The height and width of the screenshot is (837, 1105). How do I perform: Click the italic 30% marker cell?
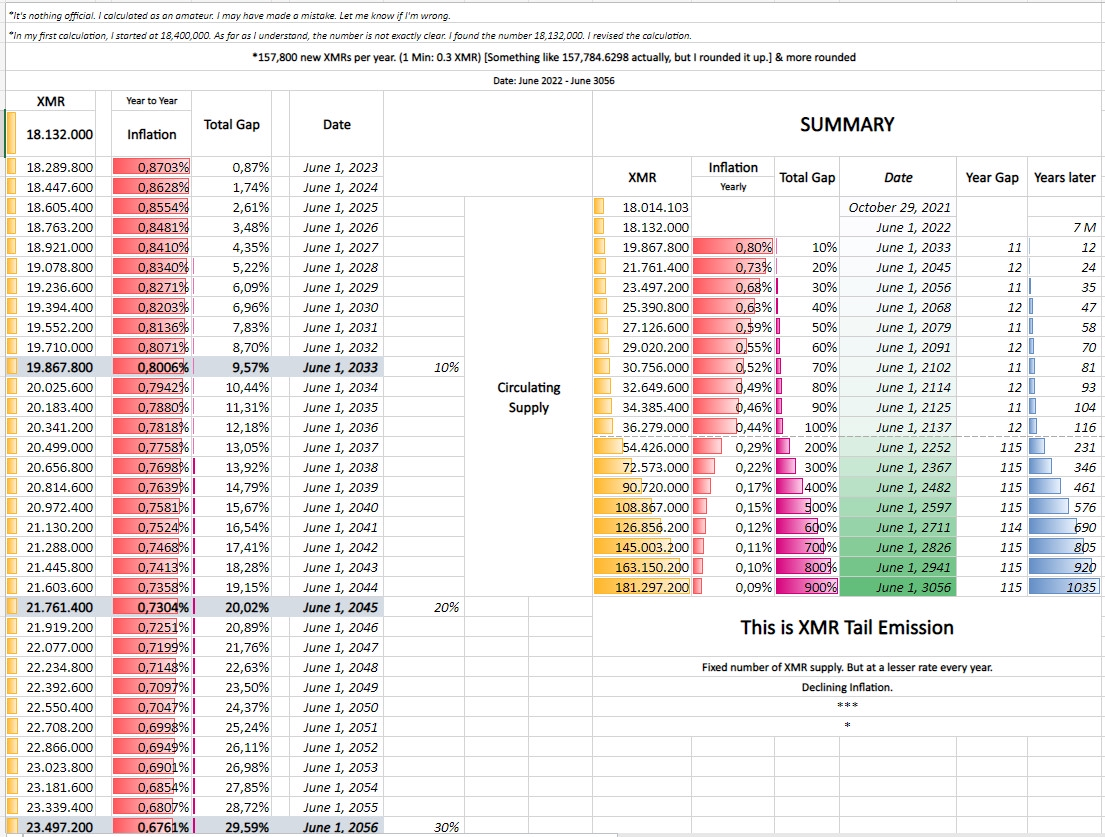point(424,827)
